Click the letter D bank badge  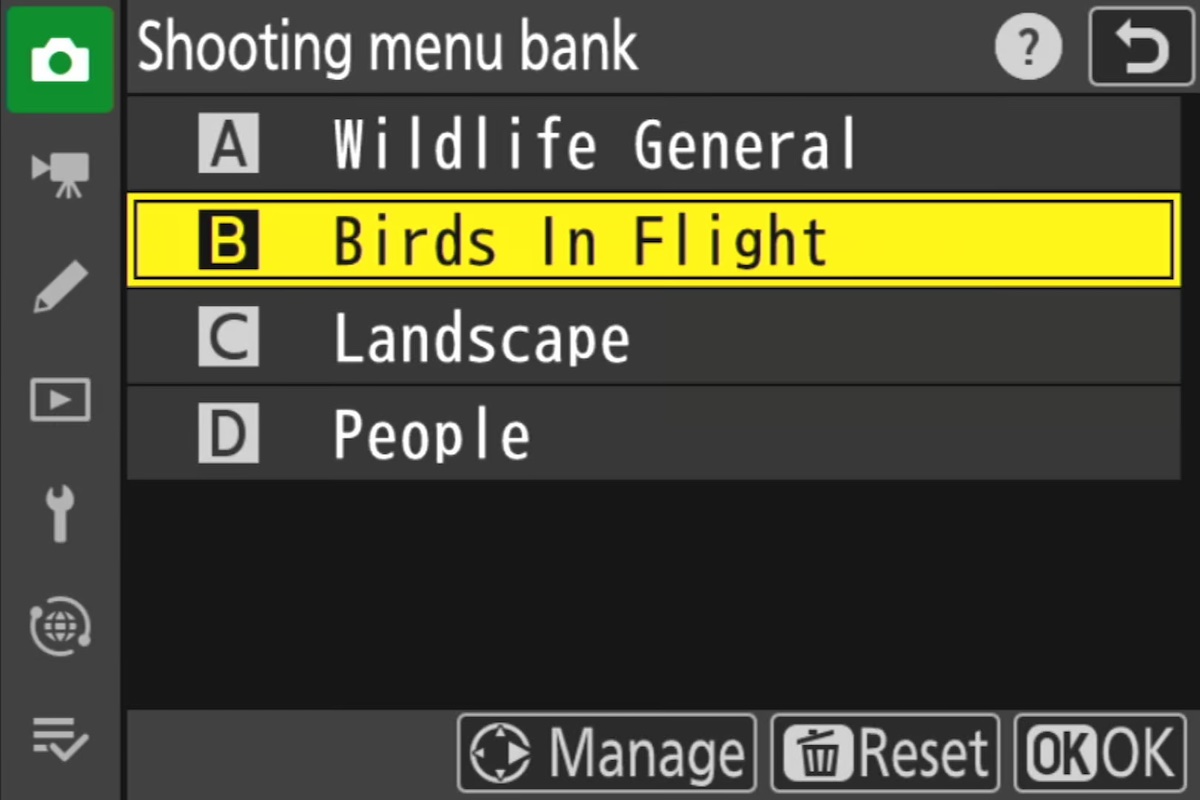(x=228, y=434)
